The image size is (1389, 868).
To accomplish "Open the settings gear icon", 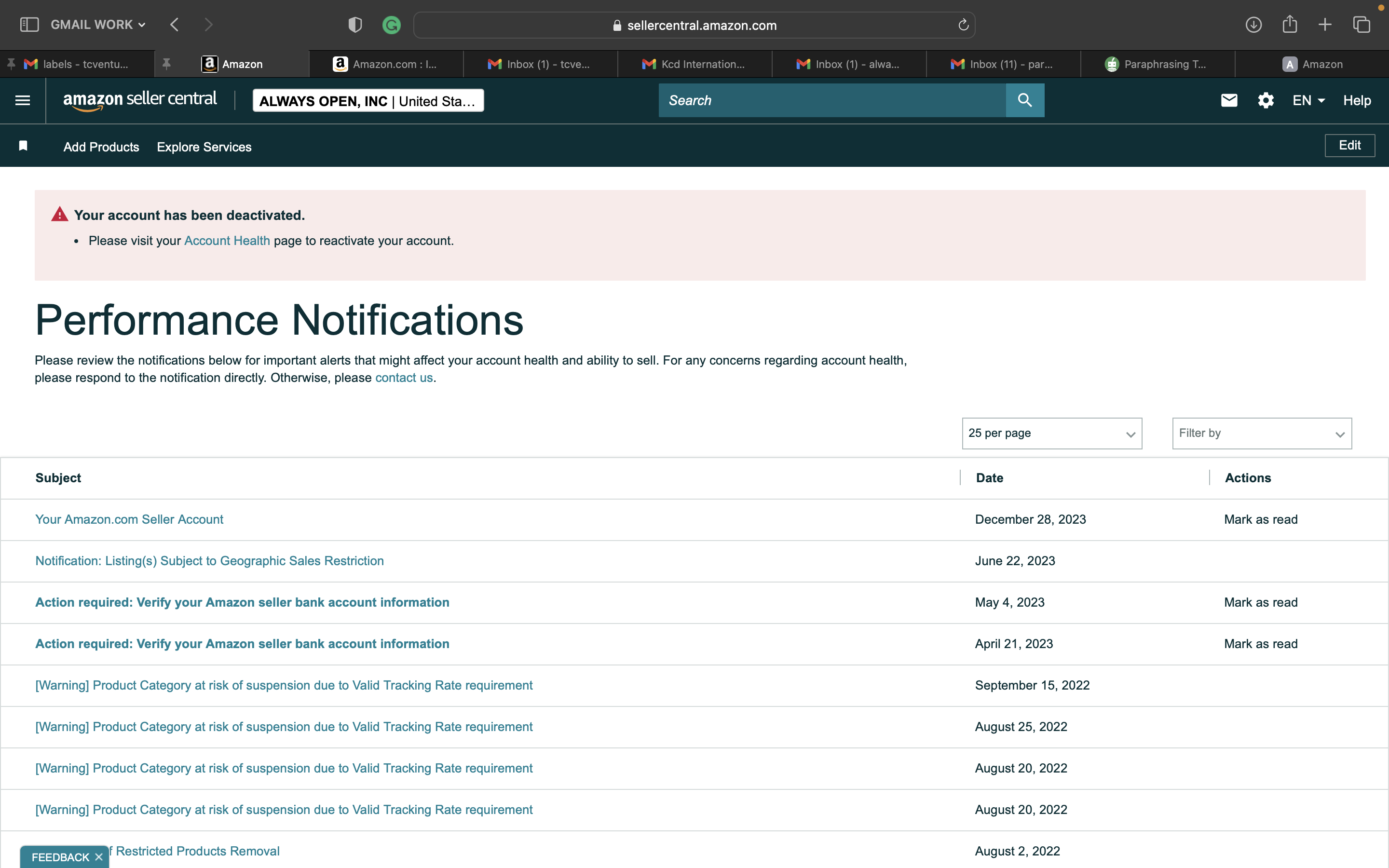I will pyautogui.click(x=1266, y=100).
